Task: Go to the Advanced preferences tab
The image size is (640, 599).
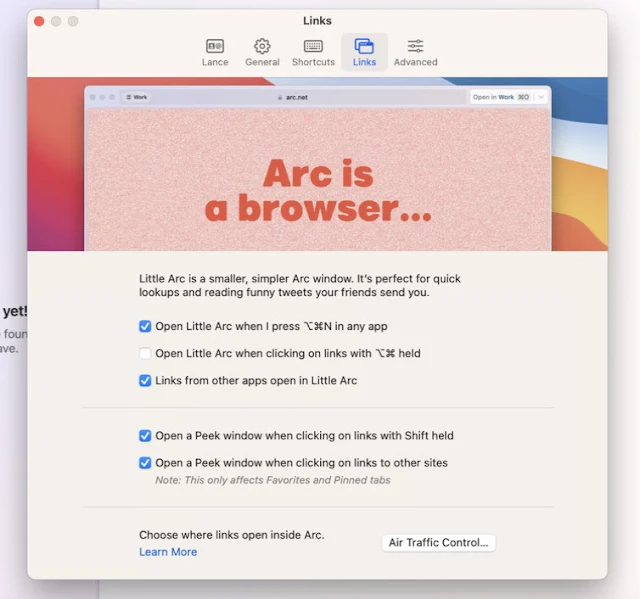Action: (x=416, y=52)
